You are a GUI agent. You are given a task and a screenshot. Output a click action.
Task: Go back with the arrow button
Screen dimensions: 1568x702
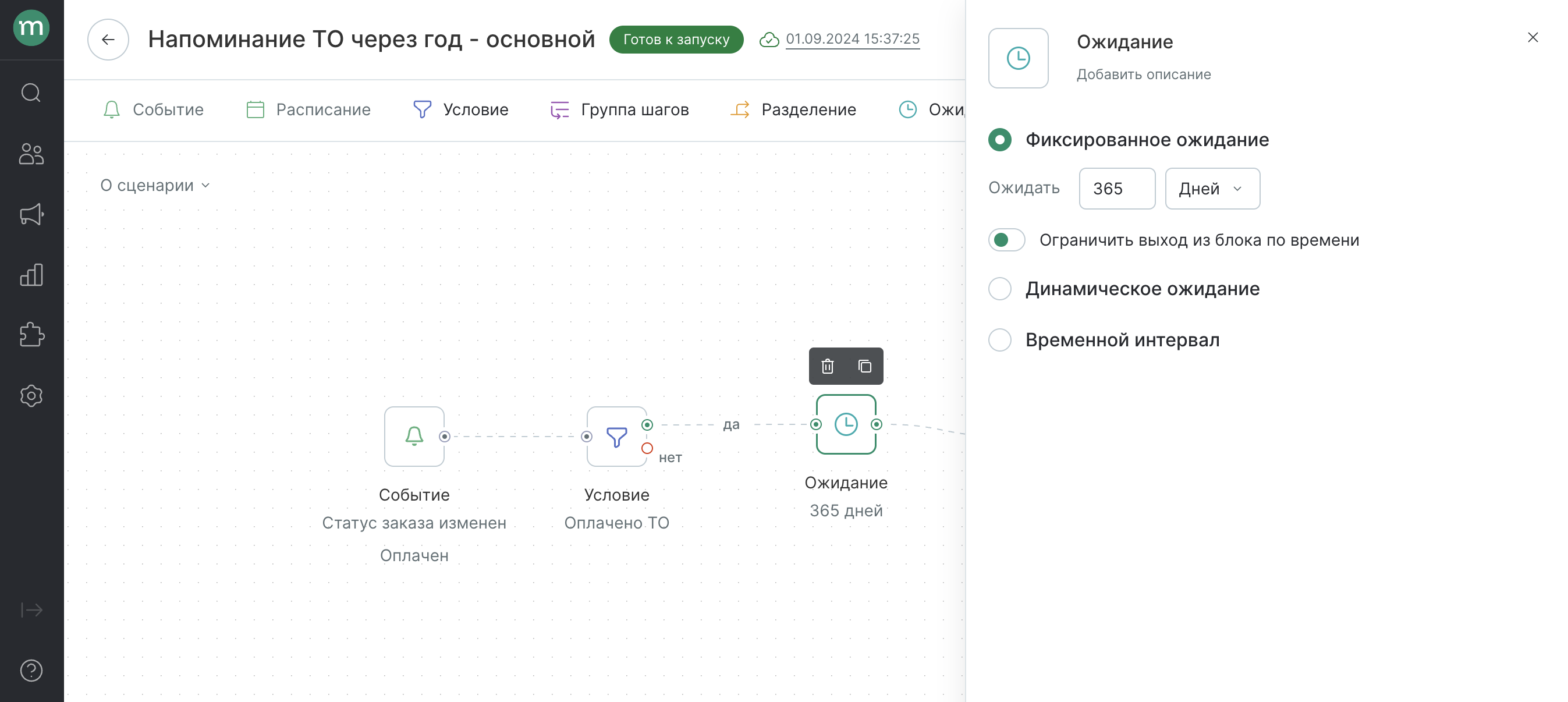click(108, 40)
